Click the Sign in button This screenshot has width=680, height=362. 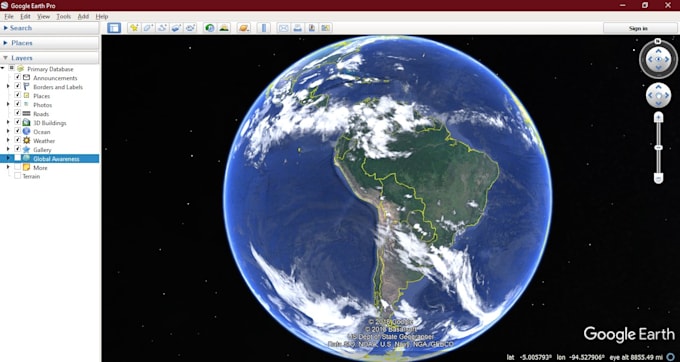[638, 28]
